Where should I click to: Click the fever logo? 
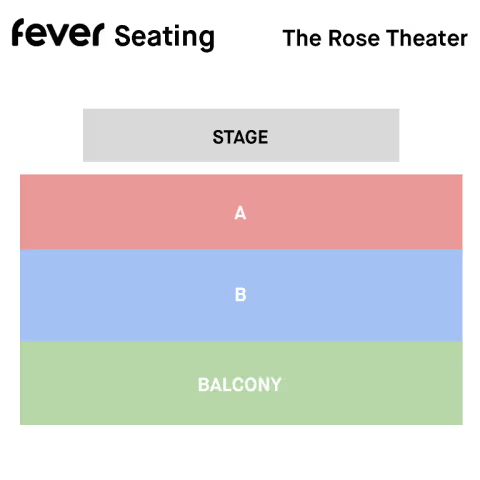pyautogui.click(x=58, y=33)
